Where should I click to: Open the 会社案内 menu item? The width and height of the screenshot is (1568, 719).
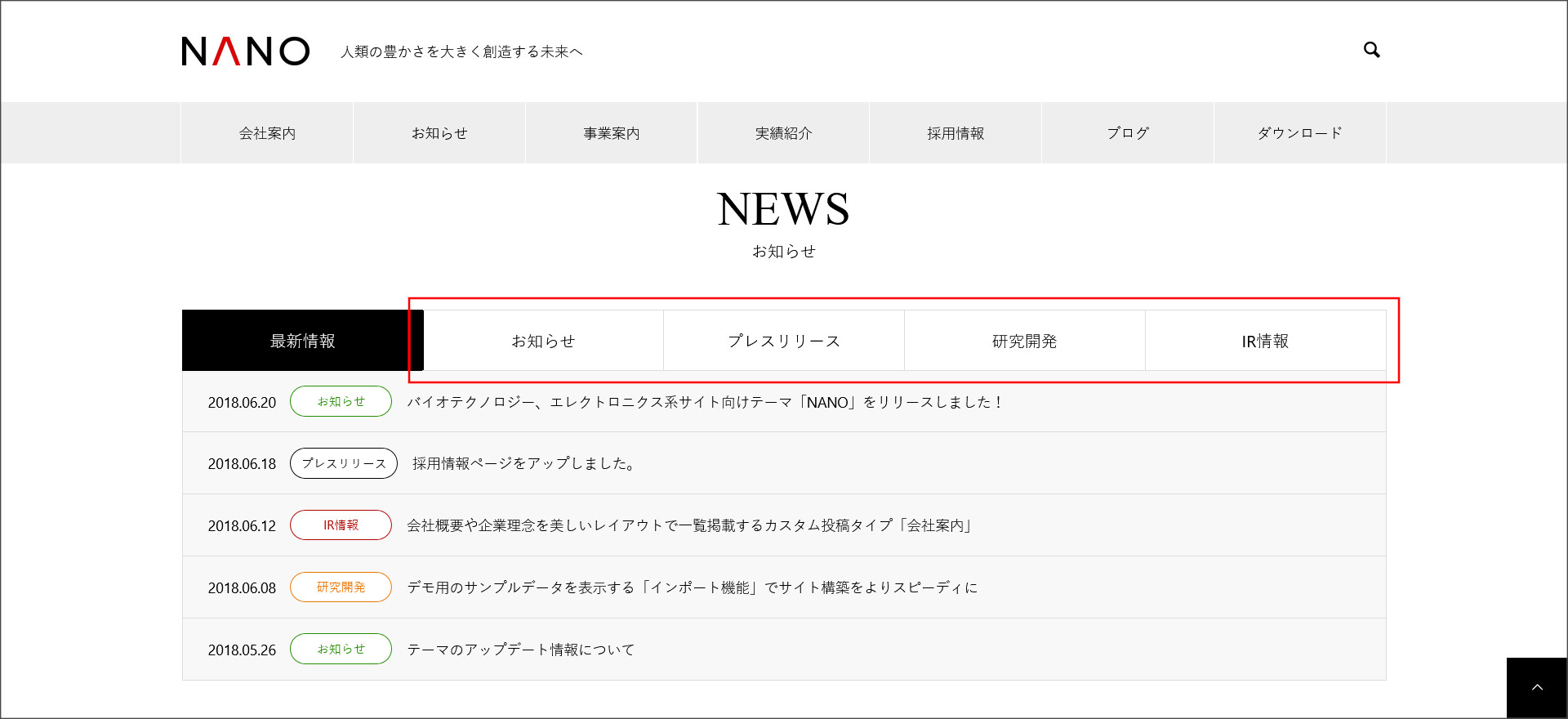(x=267, y=133)
